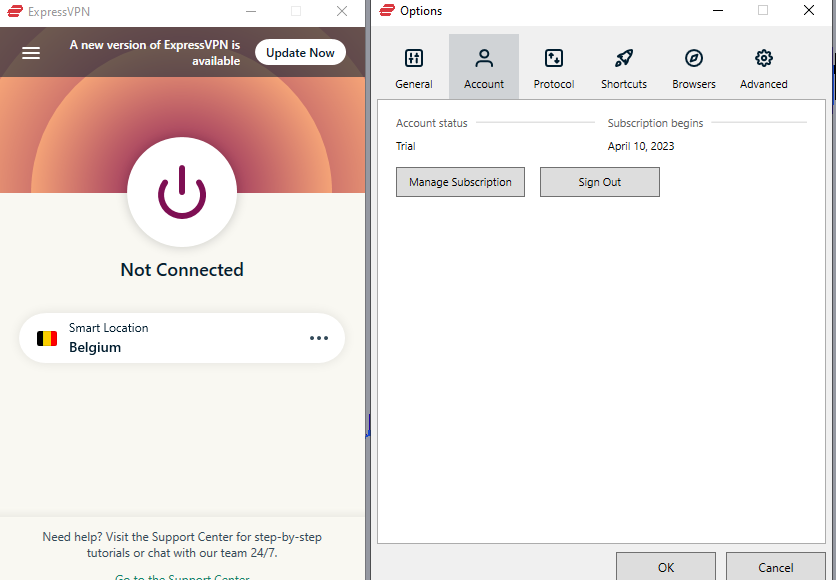Screen dimensions: 836x580
Task: Cancel the Options dialog
Action: point(776,567)
